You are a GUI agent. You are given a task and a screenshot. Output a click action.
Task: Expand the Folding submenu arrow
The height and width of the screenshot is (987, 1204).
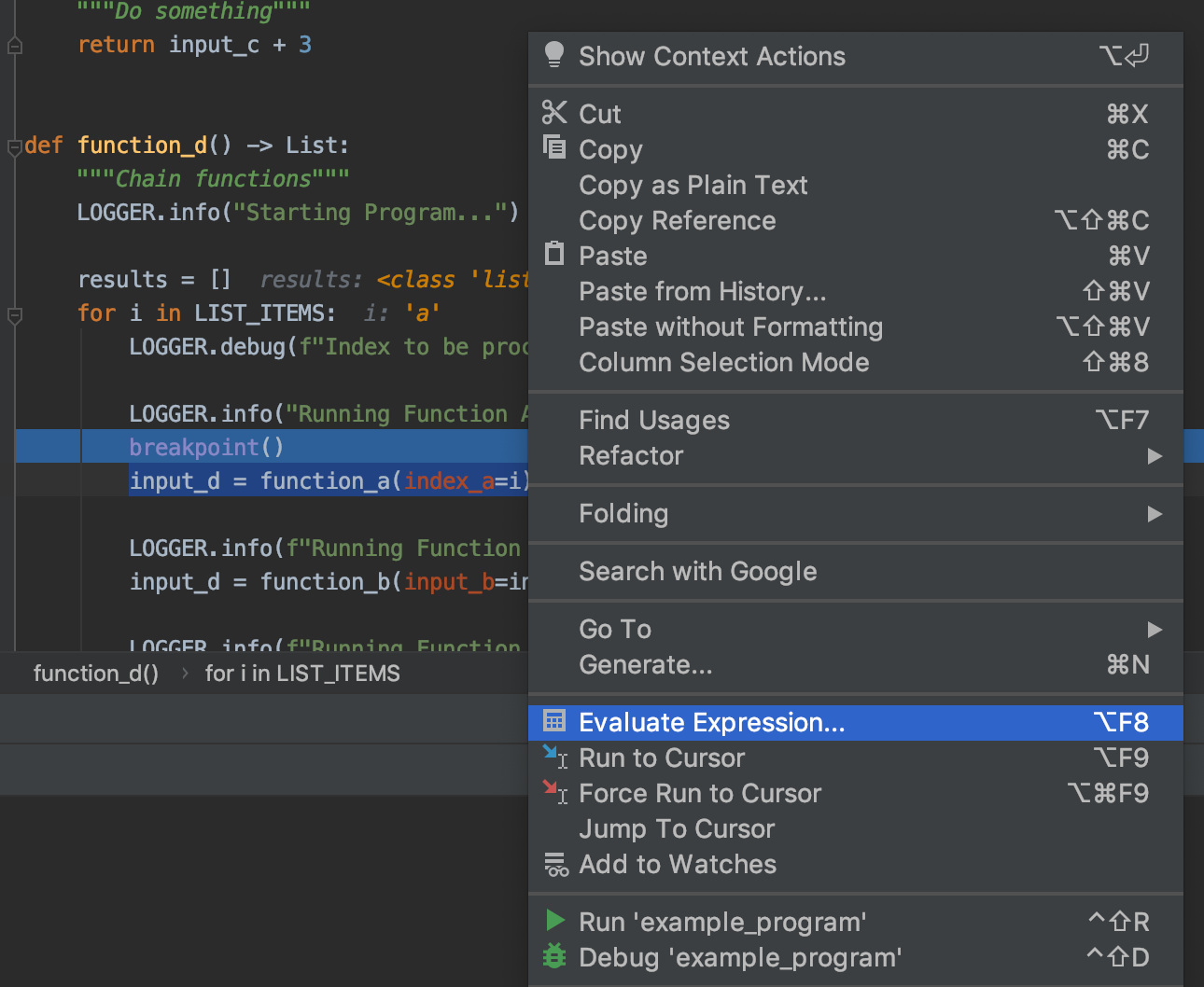coord(1155,514)
